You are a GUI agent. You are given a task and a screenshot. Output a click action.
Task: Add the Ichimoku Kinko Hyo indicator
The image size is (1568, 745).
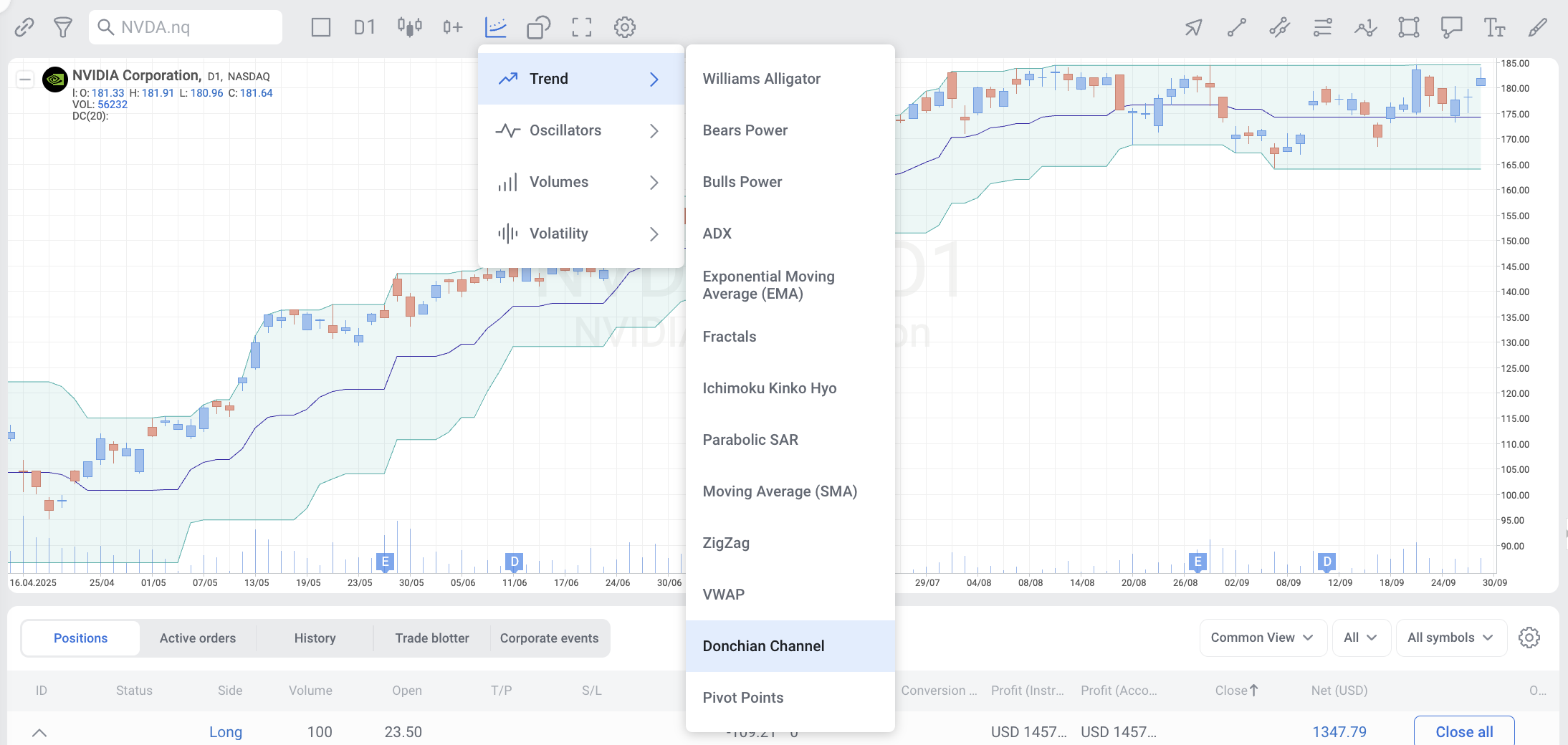click(790, 388)
